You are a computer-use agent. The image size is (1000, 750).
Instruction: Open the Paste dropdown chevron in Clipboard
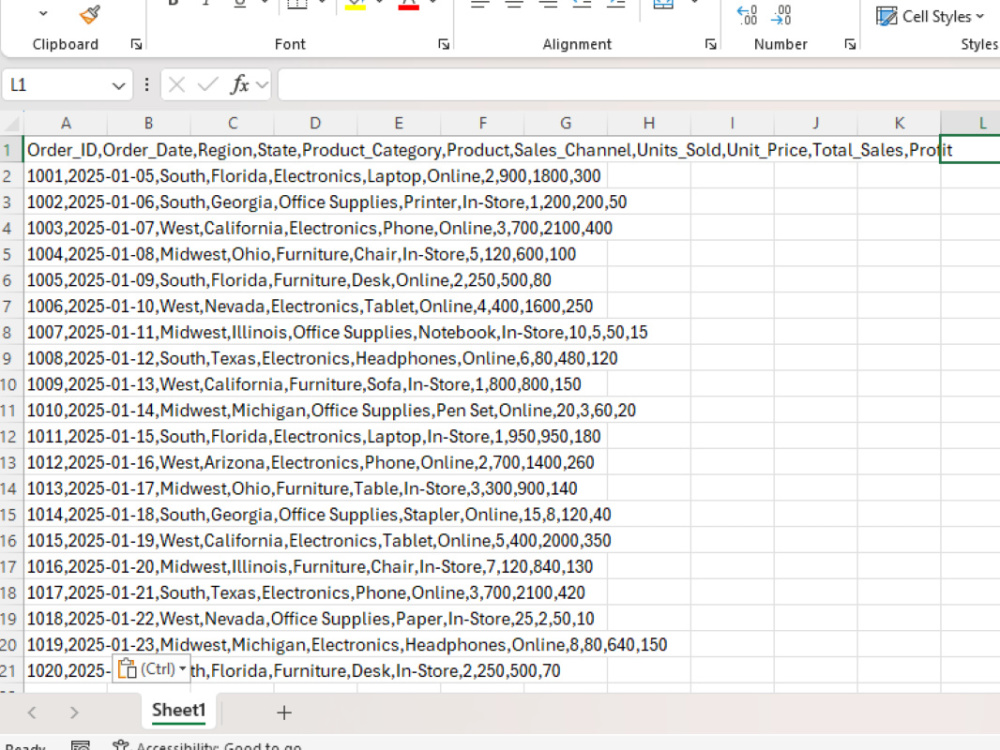[x=43, y=13]
